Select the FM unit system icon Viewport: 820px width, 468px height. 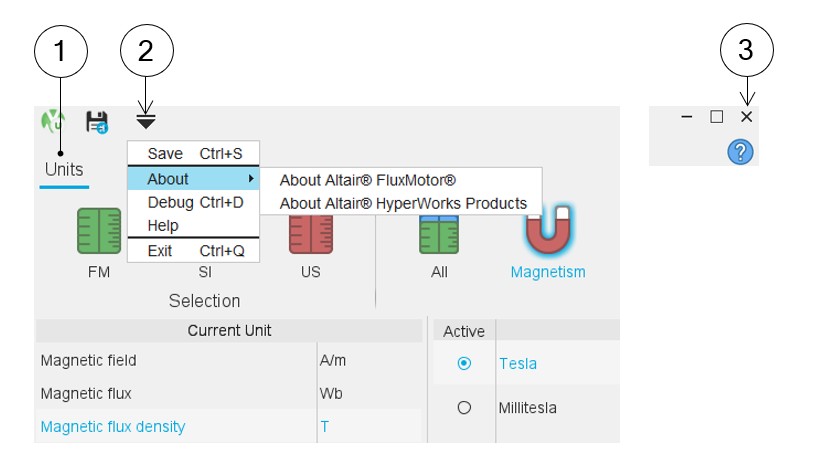click(99, 232)
